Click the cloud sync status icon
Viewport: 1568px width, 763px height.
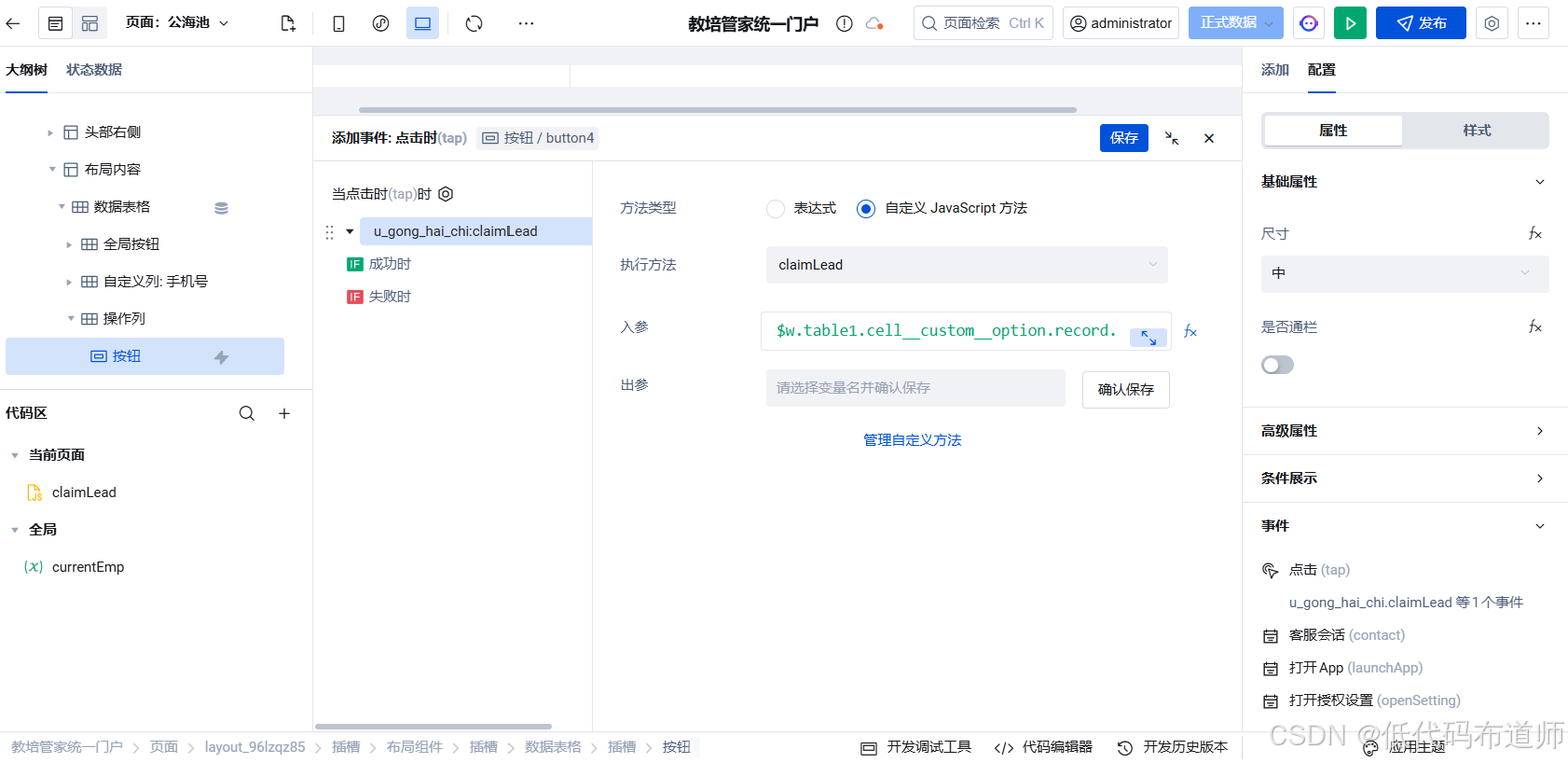[874, 23]
